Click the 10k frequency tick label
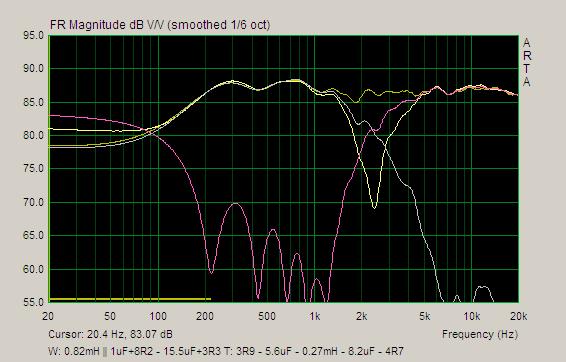 point(471,317)
